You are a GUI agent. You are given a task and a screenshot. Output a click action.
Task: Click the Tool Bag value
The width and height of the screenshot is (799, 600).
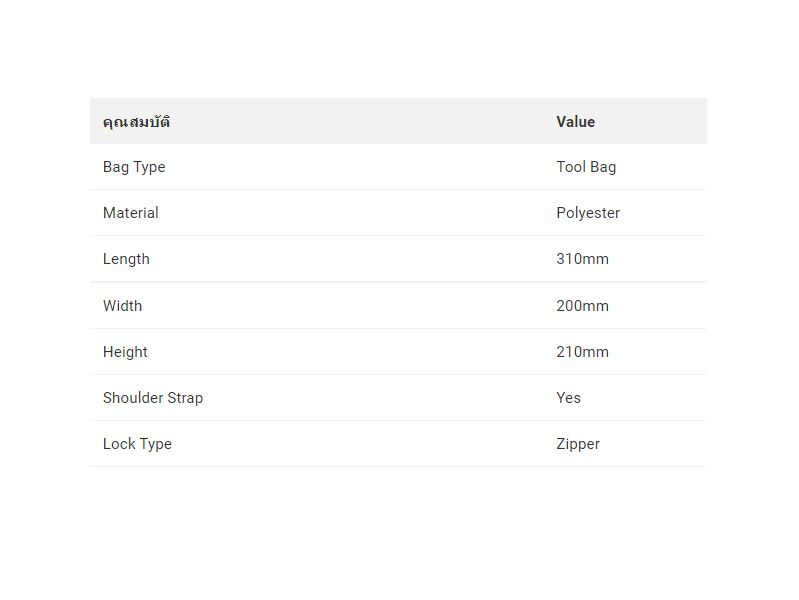click(586, 167)
